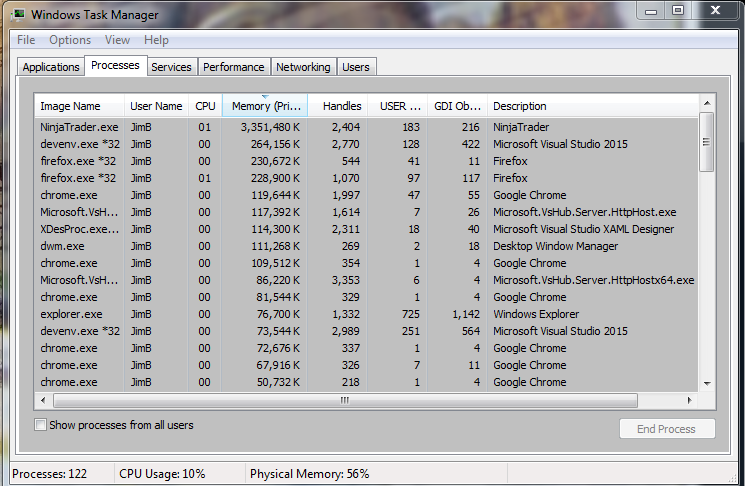Open the Services tab

click(x=171, y=67)
